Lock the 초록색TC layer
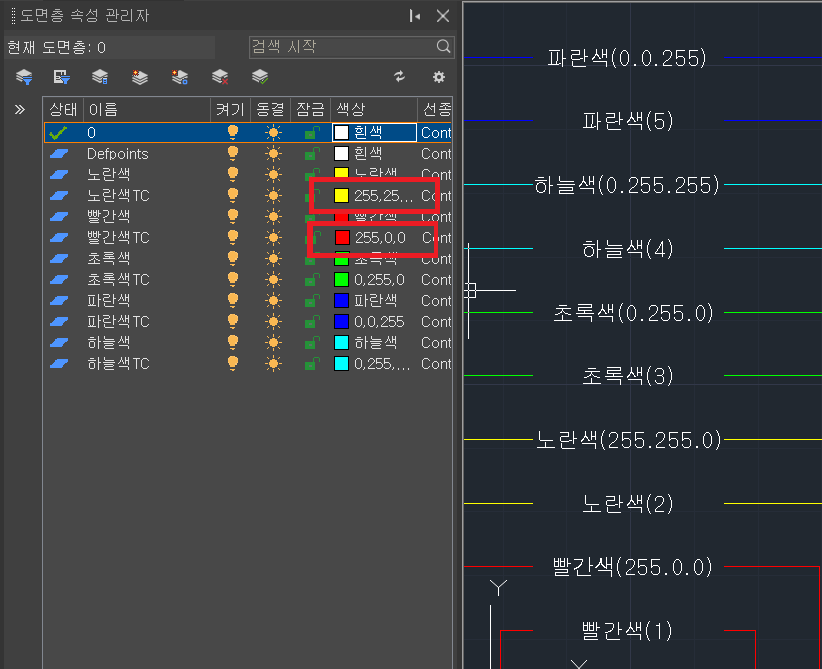 pyautogui.click(x=312, y=279)
